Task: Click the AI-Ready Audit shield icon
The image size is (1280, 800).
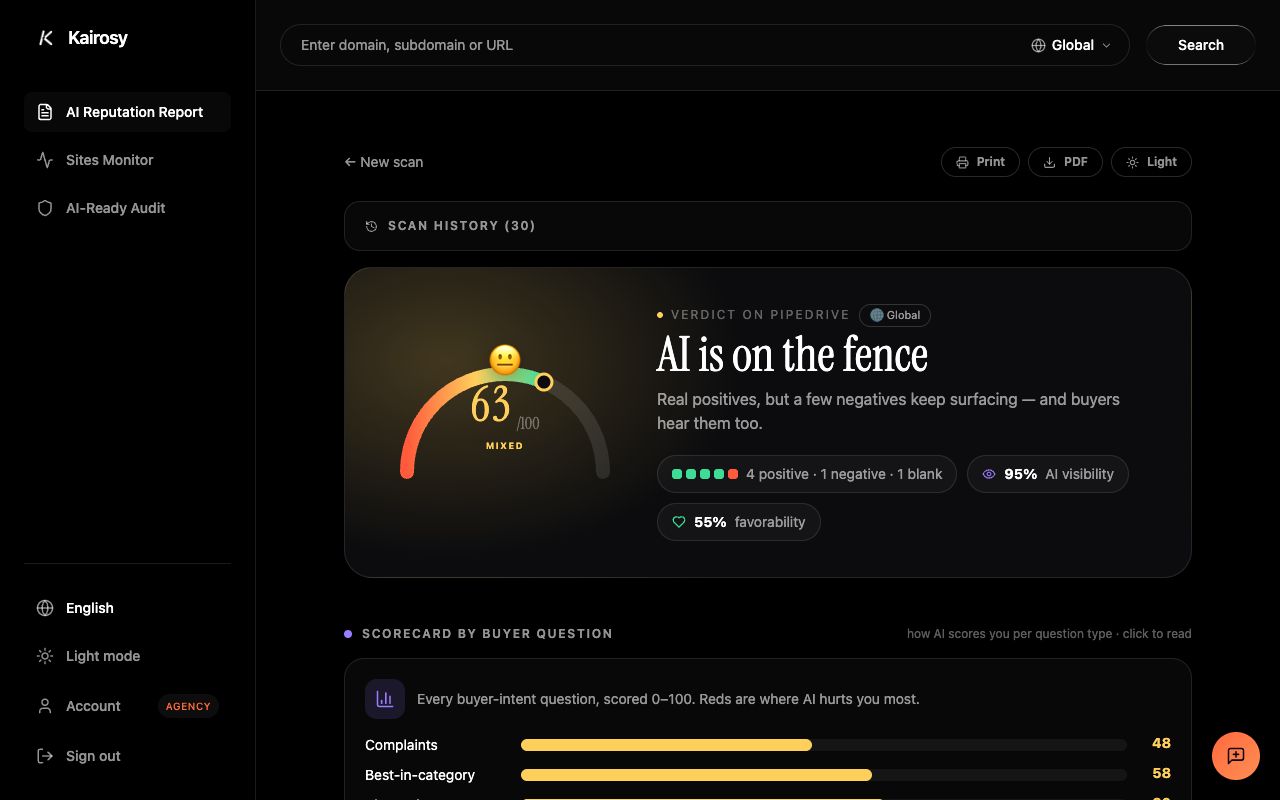Action: 45,208
